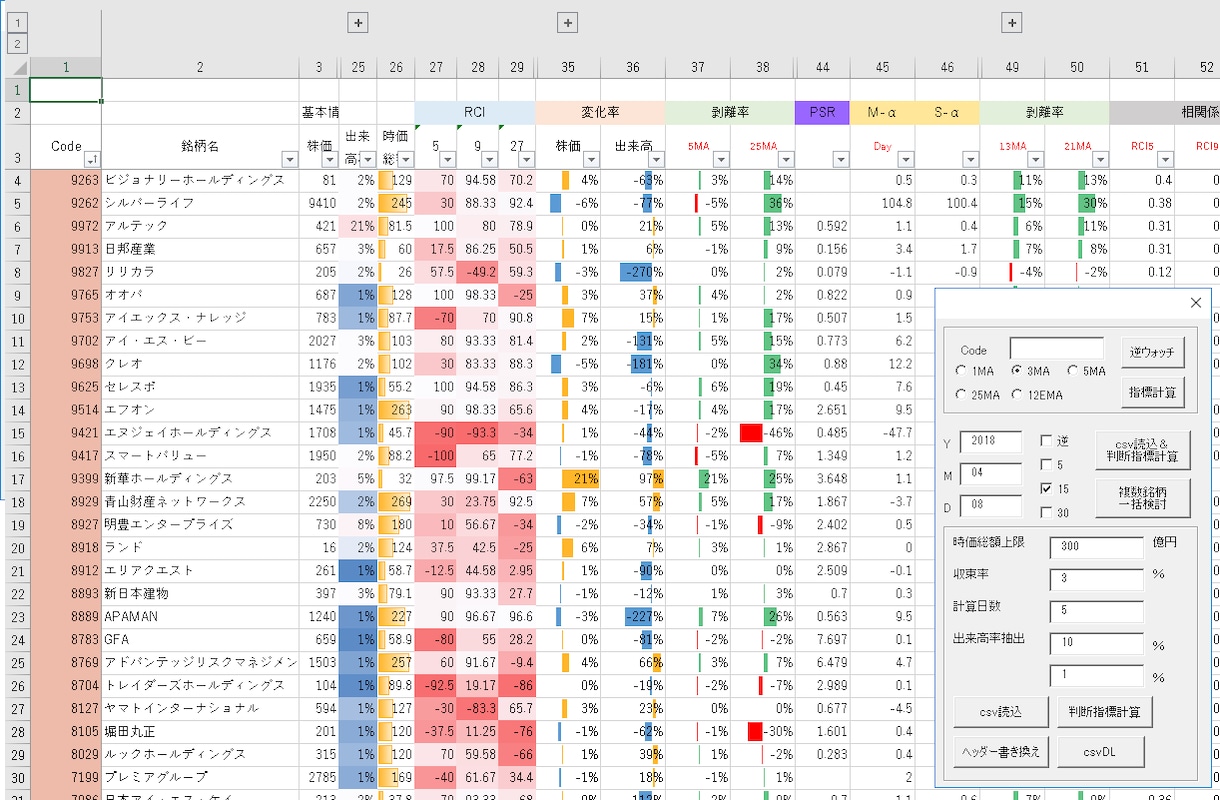
Task: Click the 指標計算 button beside 5MA
Action: pos(1153,392)
